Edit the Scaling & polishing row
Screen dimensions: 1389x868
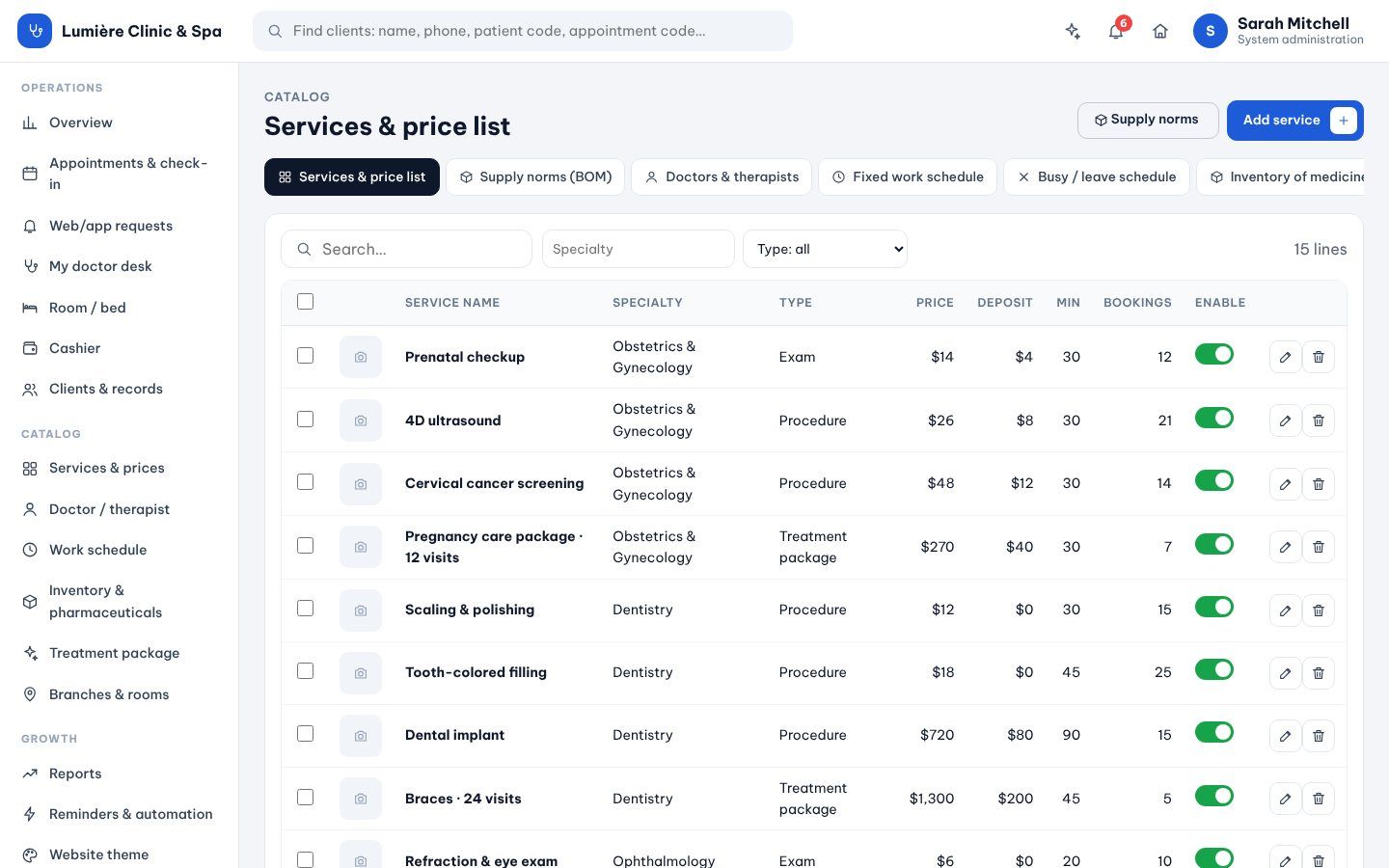coord(1285,610)
